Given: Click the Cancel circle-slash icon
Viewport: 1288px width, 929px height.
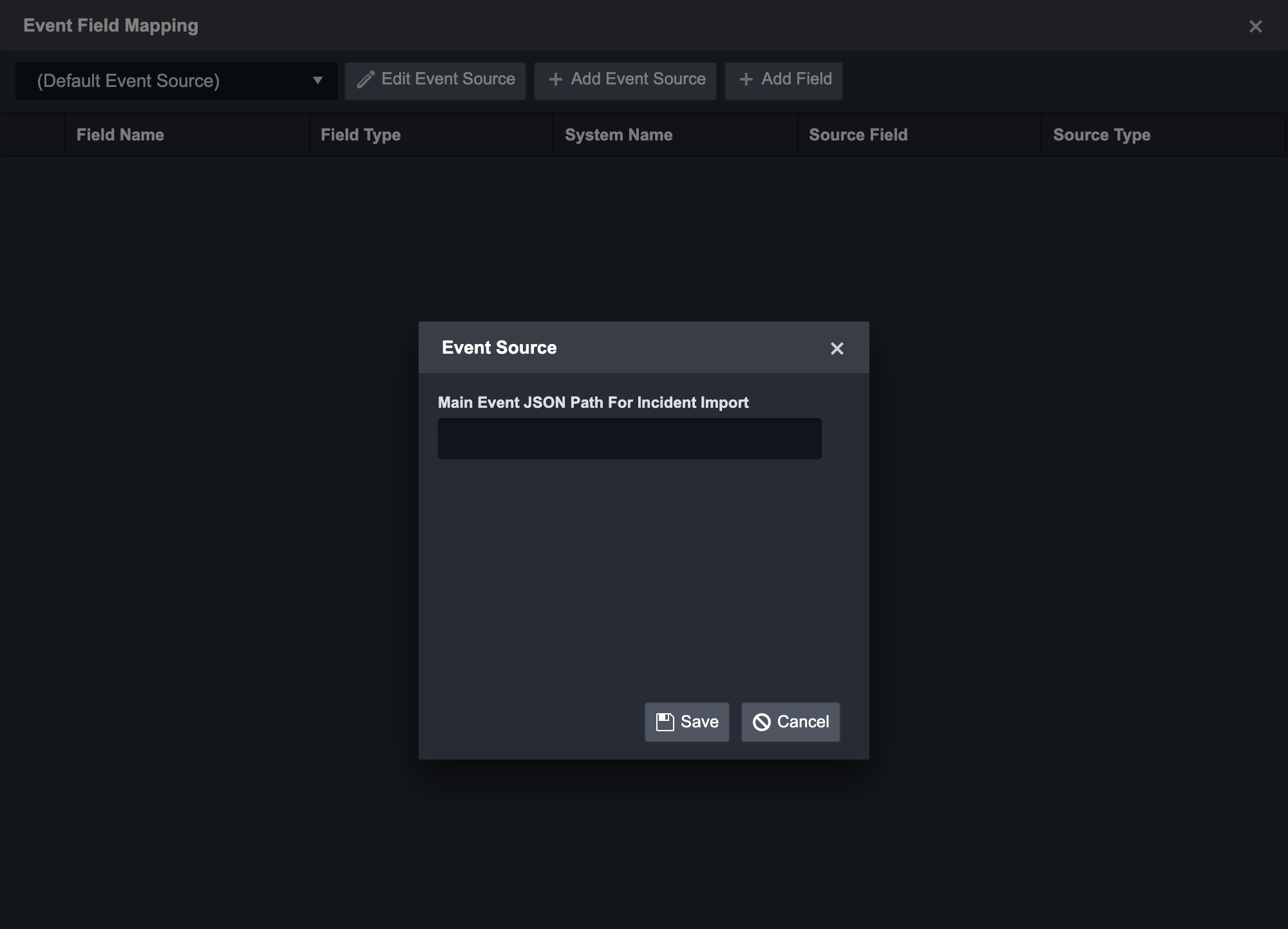Looking at the screenshot, I should pyautogui.click(x=761, y=722).
